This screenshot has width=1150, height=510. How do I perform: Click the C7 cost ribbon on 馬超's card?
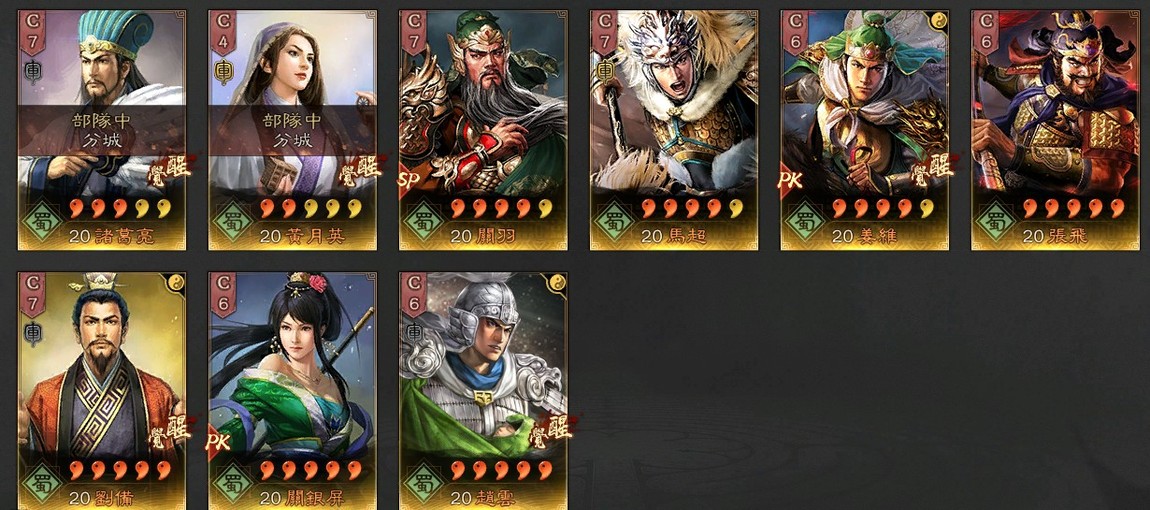(x=604, y=32)
